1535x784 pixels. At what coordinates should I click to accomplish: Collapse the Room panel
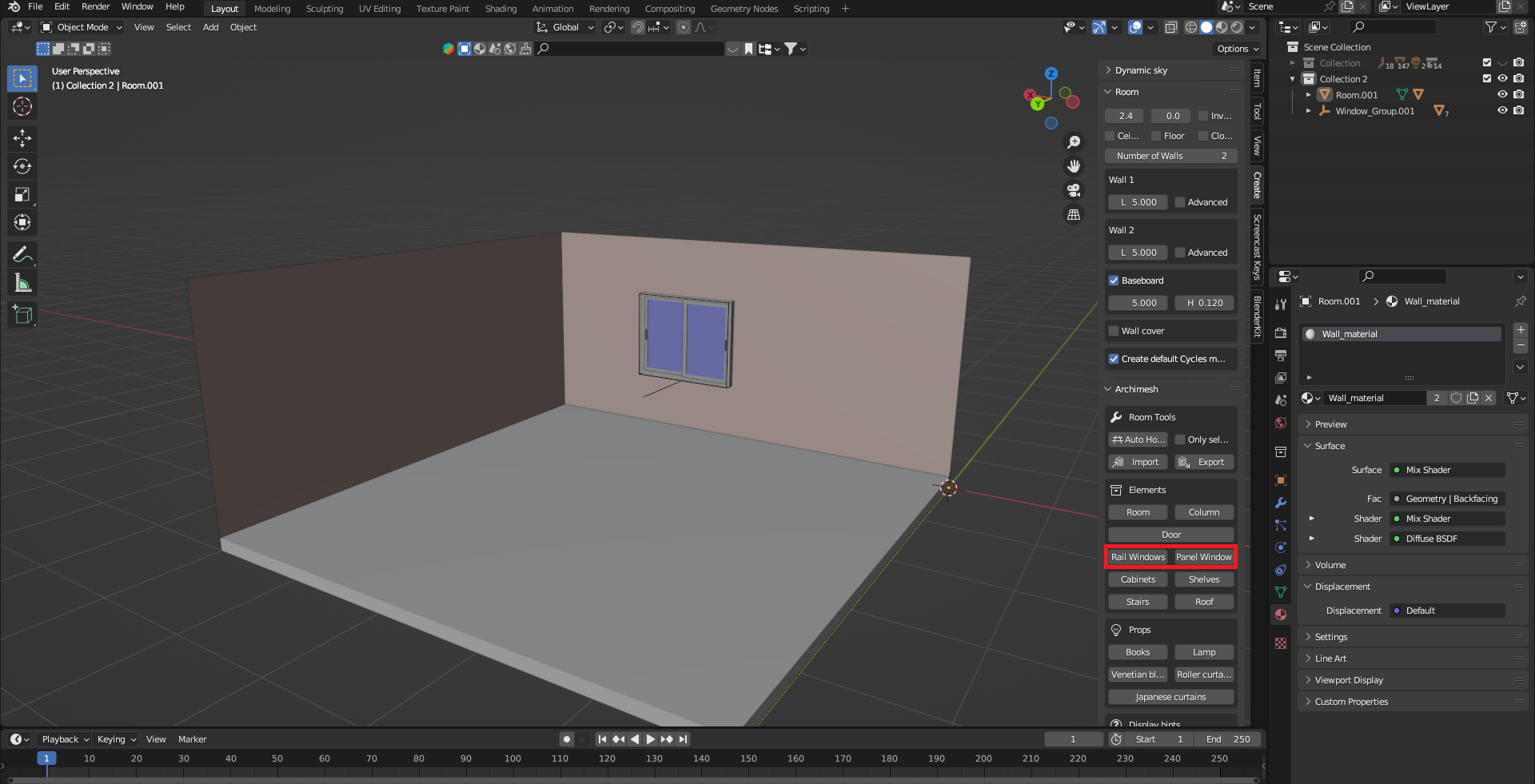tap(1171, 92)
